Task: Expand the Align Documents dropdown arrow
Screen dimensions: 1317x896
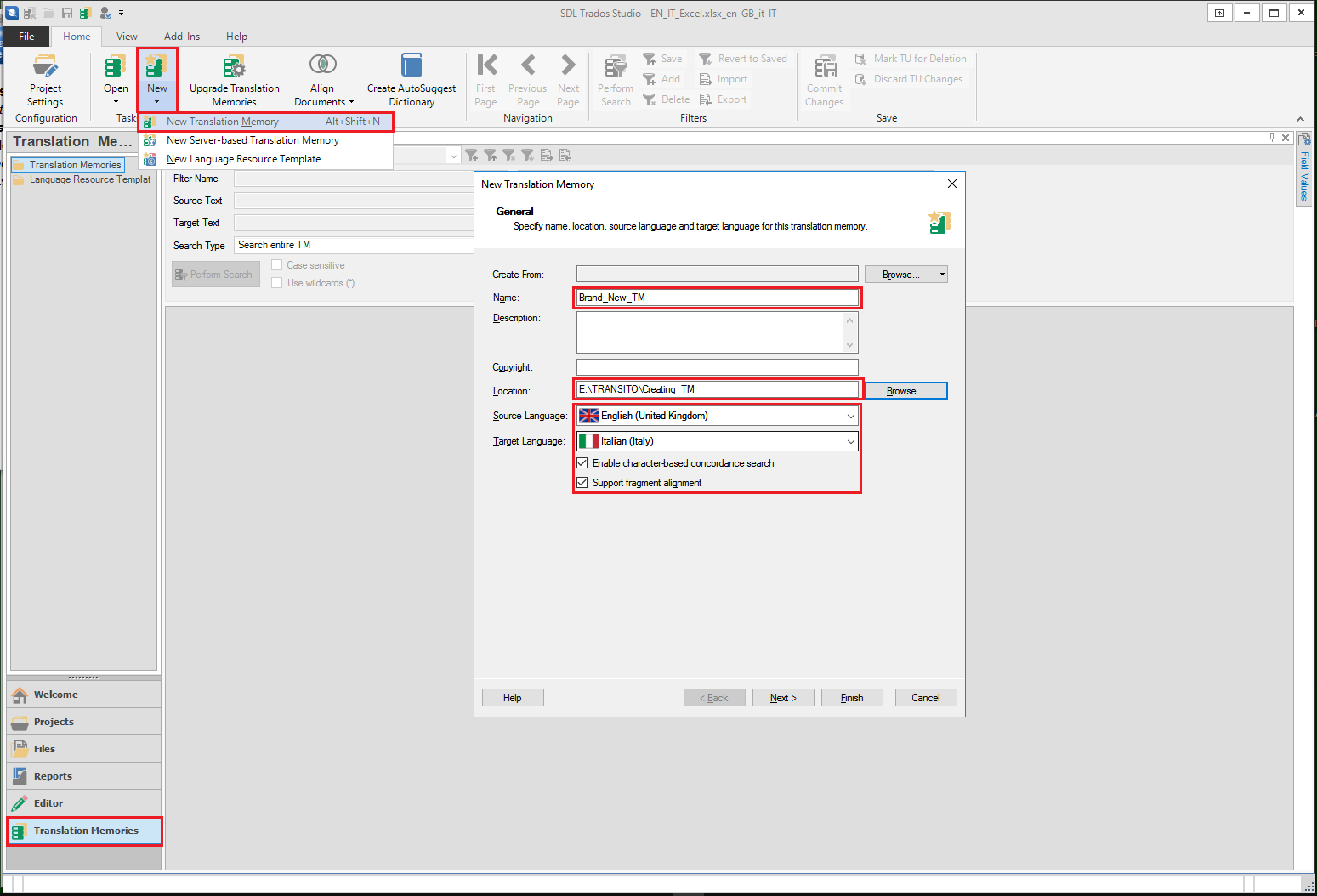Action: click(351, 102)
